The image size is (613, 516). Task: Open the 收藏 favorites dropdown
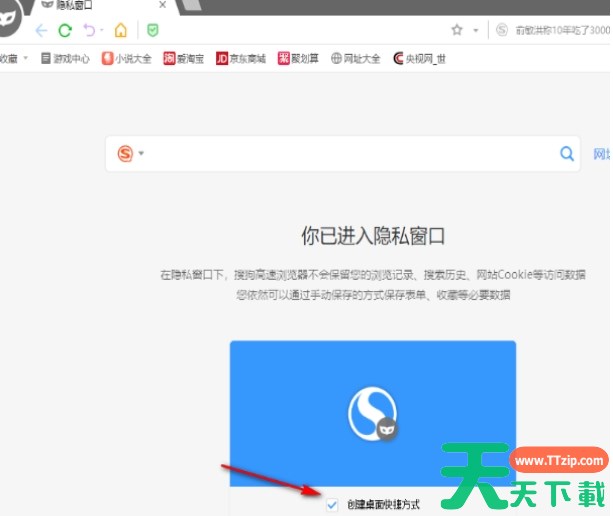[14, 59]
